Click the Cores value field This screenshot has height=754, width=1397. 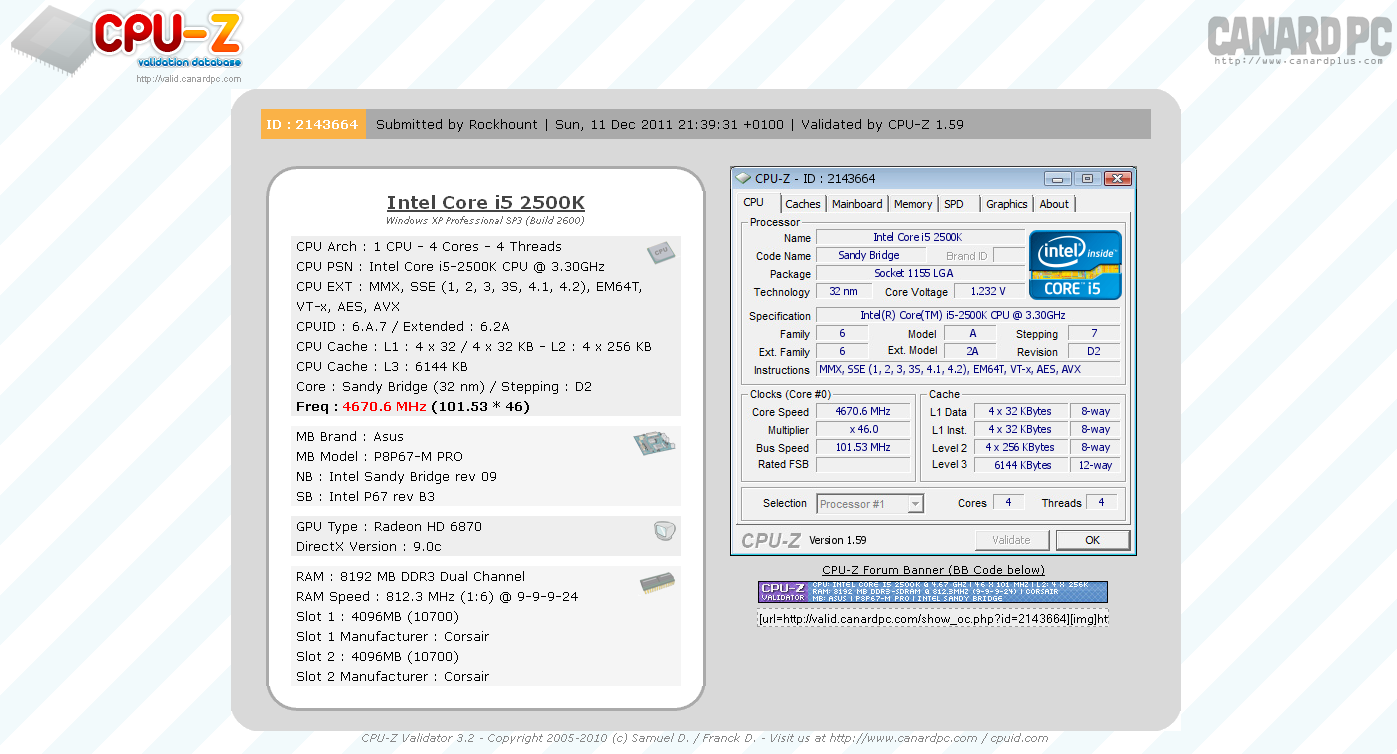coord(1008,503)
